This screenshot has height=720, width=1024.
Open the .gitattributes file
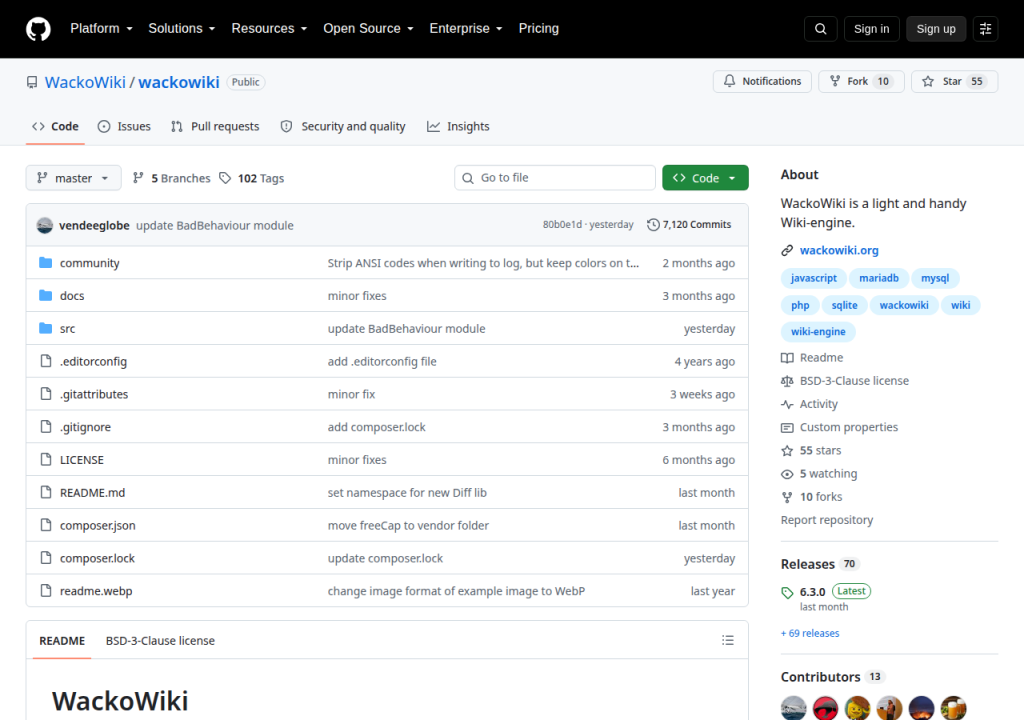[x=94, y=394]
